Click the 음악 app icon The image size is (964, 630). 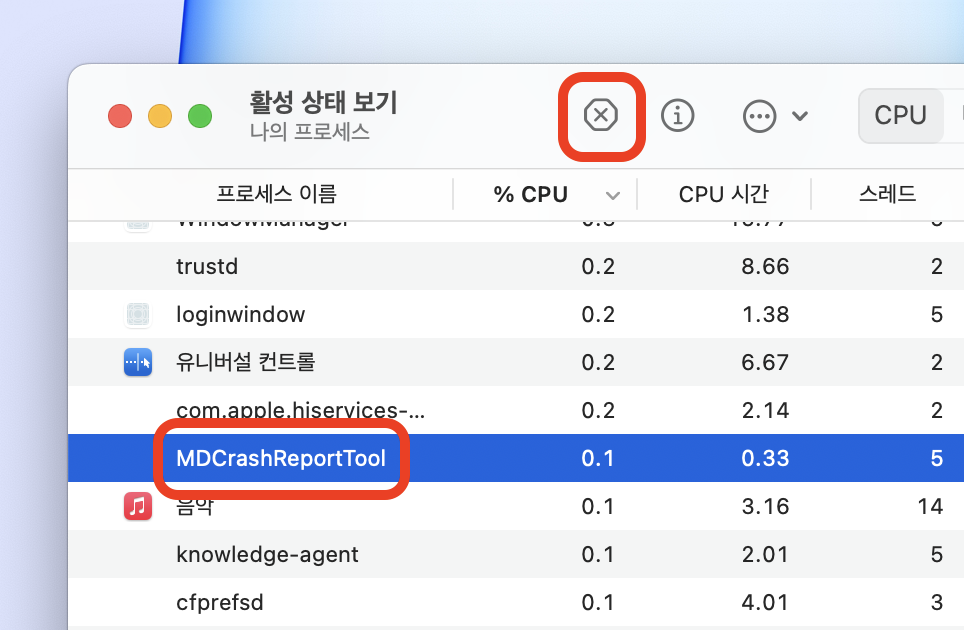tap(138, 506)
